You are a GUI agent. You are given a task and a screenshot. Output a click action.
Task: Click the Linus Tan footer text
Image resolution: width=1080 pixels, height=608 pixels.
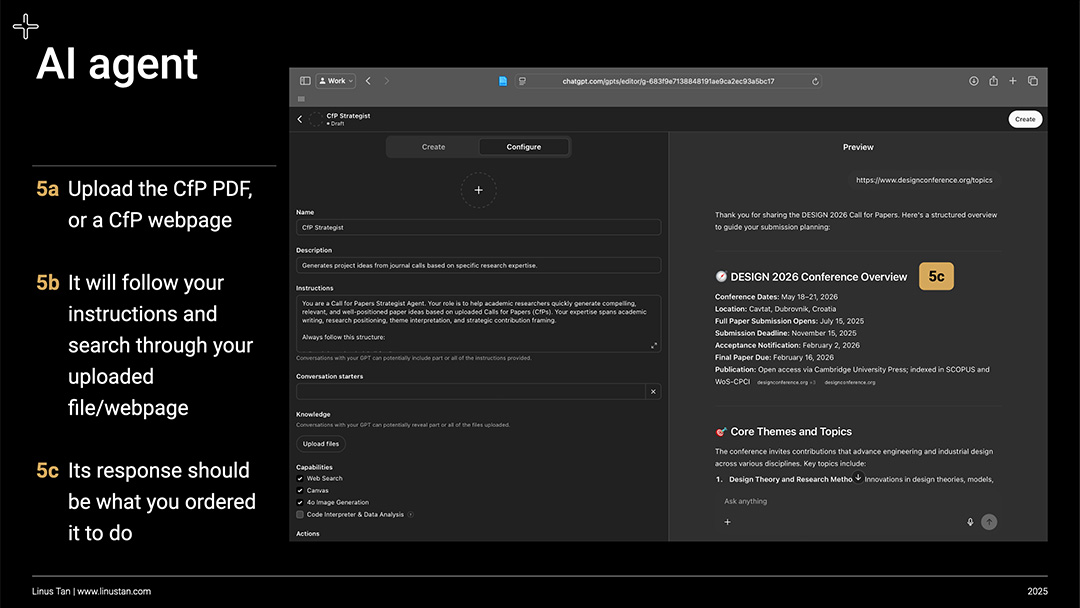92,591
